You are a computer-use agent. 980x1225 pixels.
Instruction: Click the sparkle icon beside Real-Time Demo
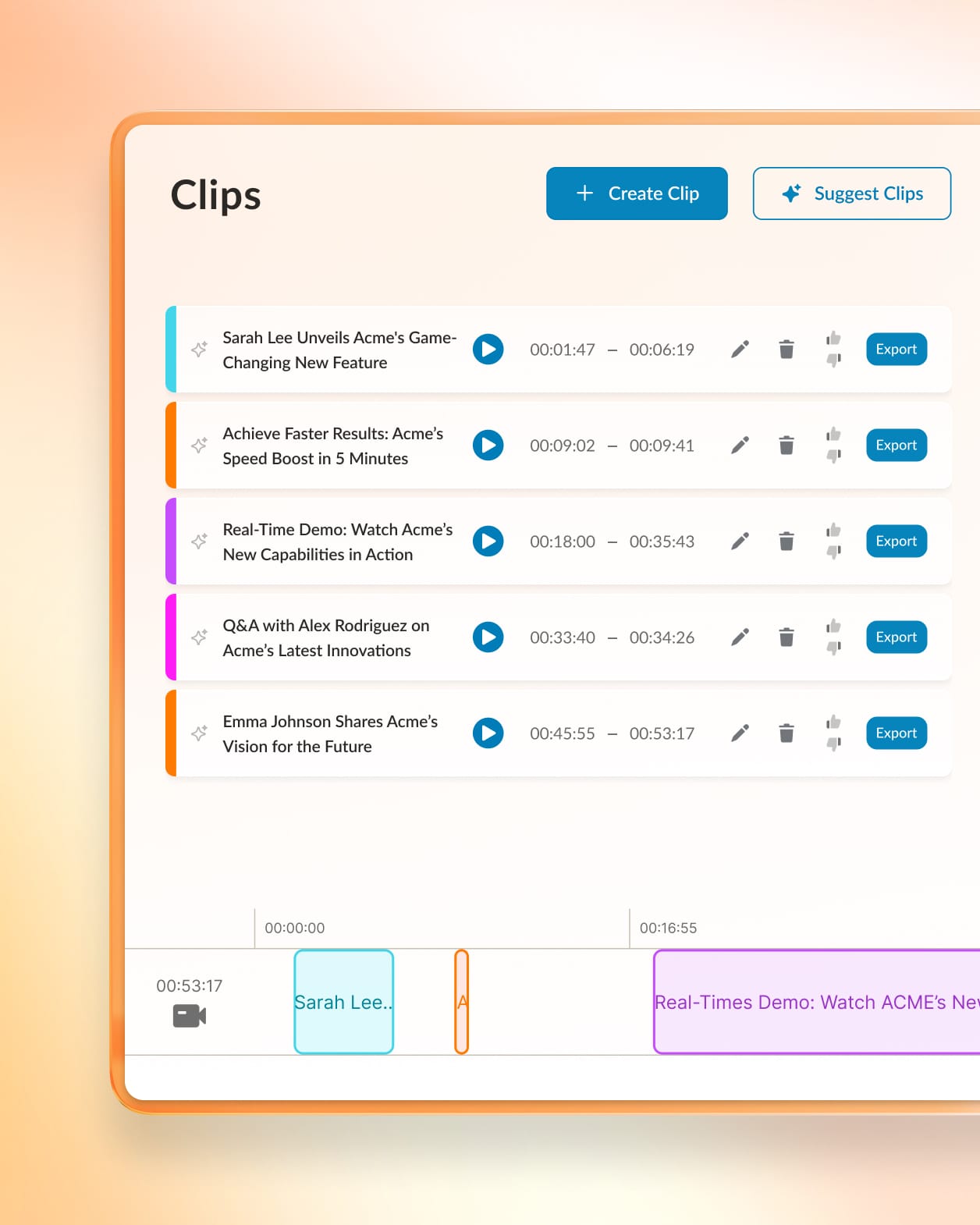200,541
